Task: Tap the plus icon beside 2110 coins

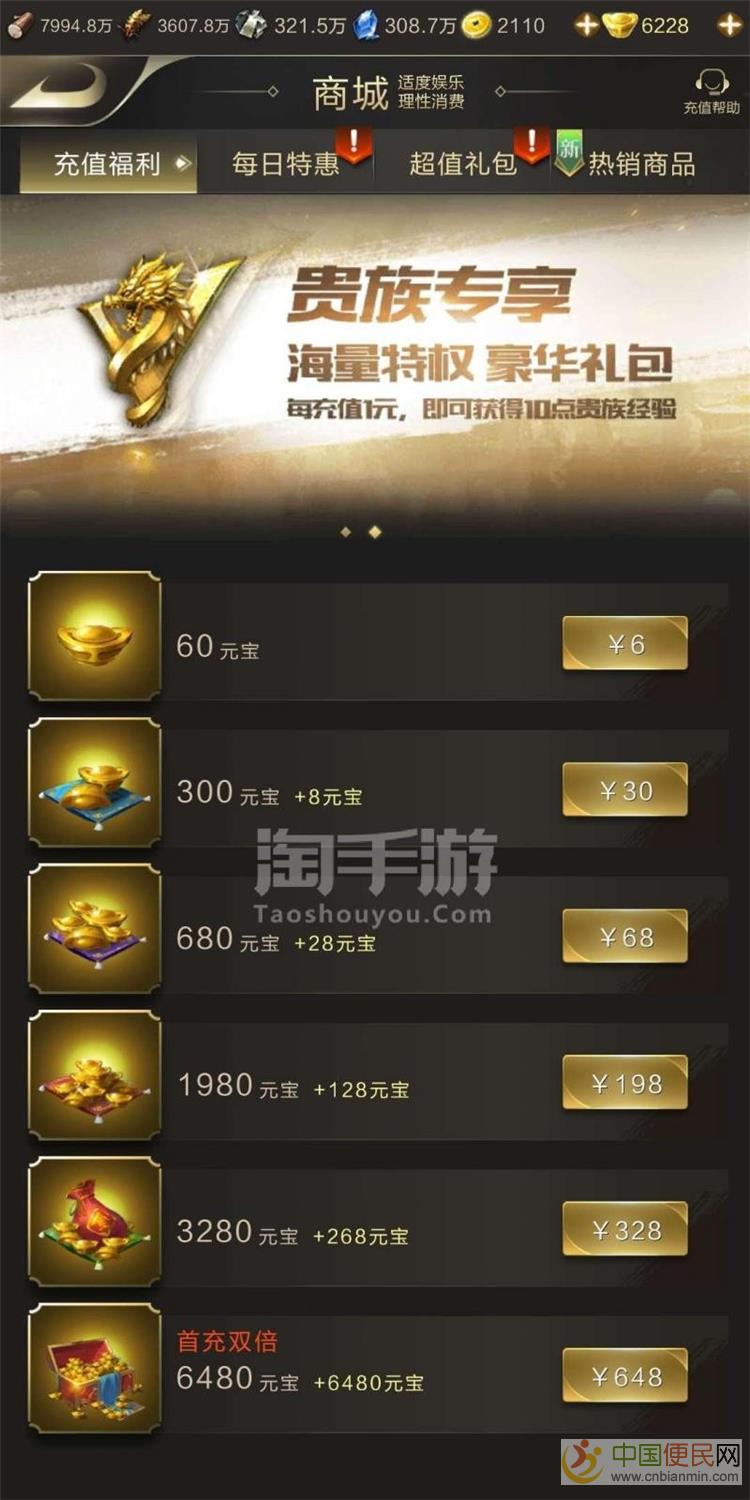Action: 586,25
